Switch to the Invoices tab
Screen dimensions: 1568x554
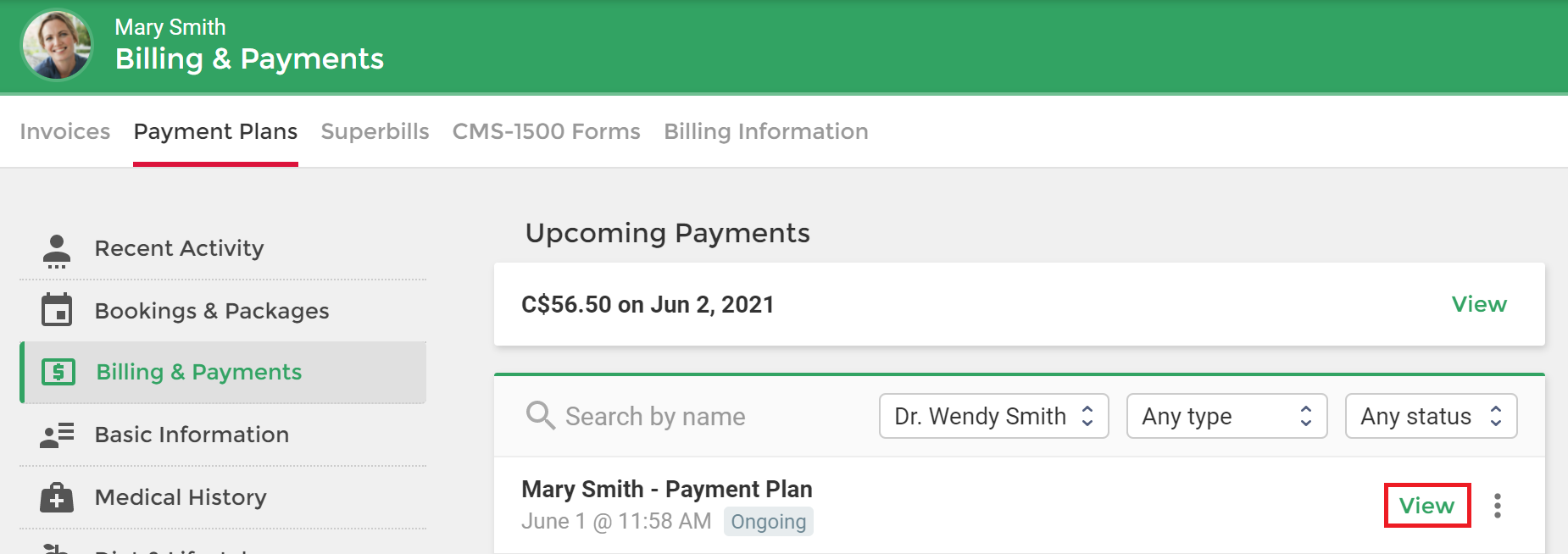65,131
